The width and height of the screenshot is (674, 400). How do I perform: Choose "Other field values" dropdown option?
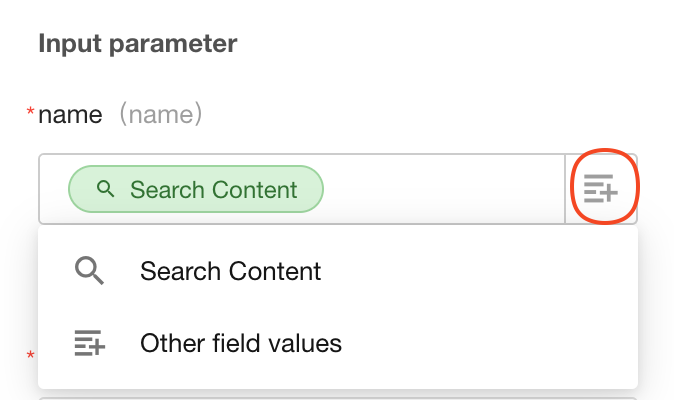click(x=241, y=344)
